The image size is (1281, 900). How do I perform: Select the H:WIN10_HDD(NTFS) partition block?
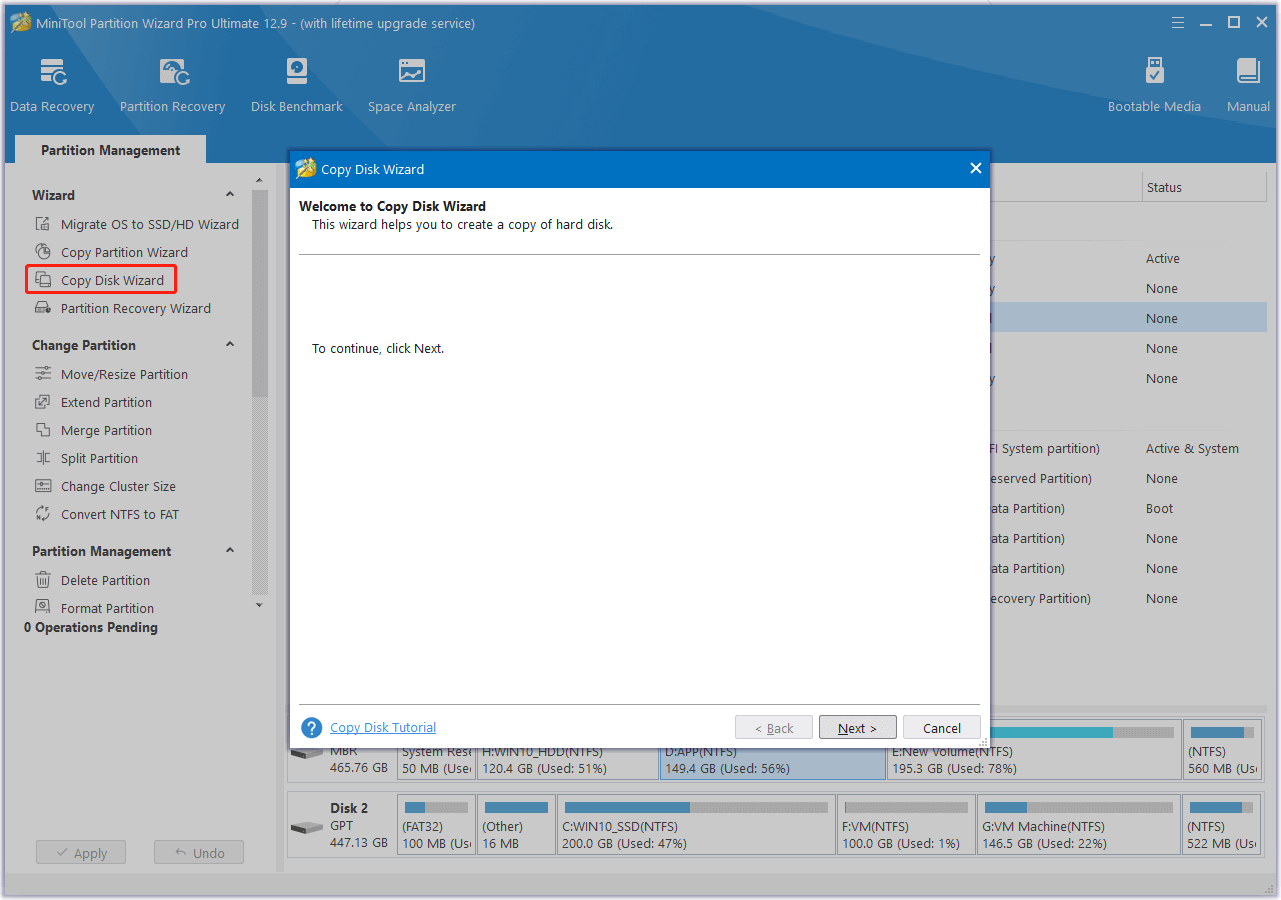(x=567, y=762)
